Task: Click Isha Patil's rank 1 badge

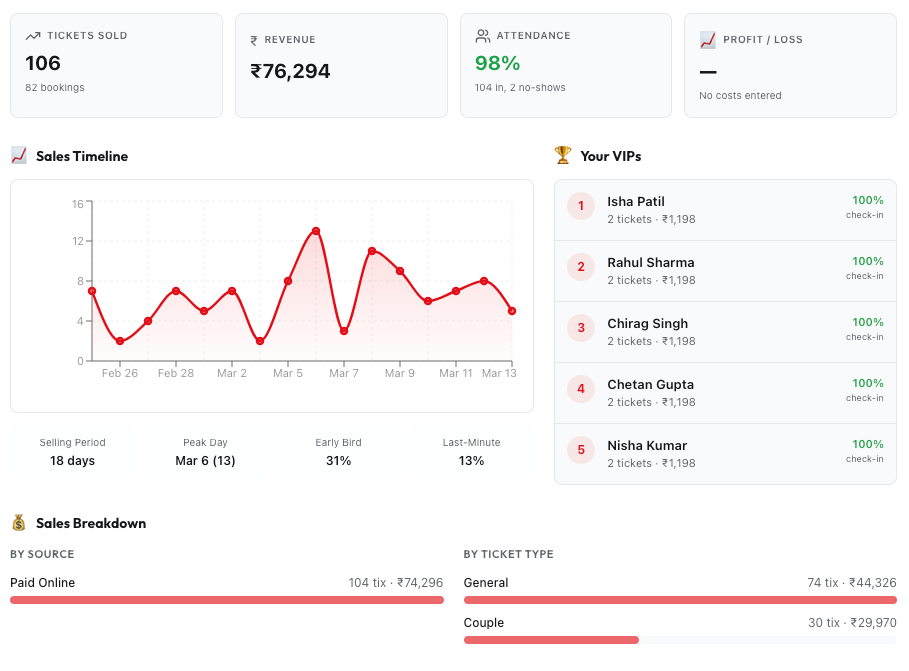Action: coord(580,206)
